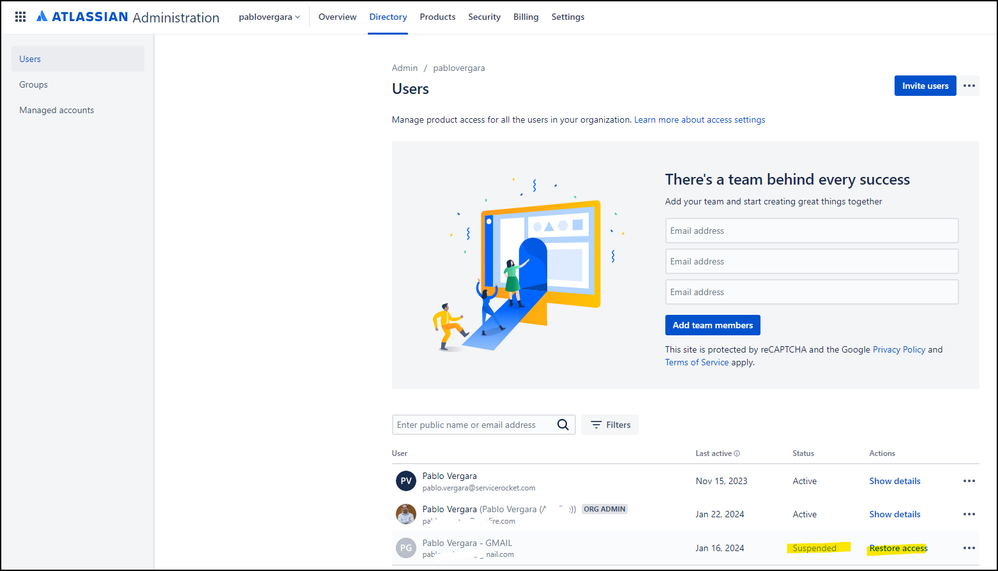This screenshot has height=571, width=998.
Task: Open the Products tab
Action: pos(437,17)
